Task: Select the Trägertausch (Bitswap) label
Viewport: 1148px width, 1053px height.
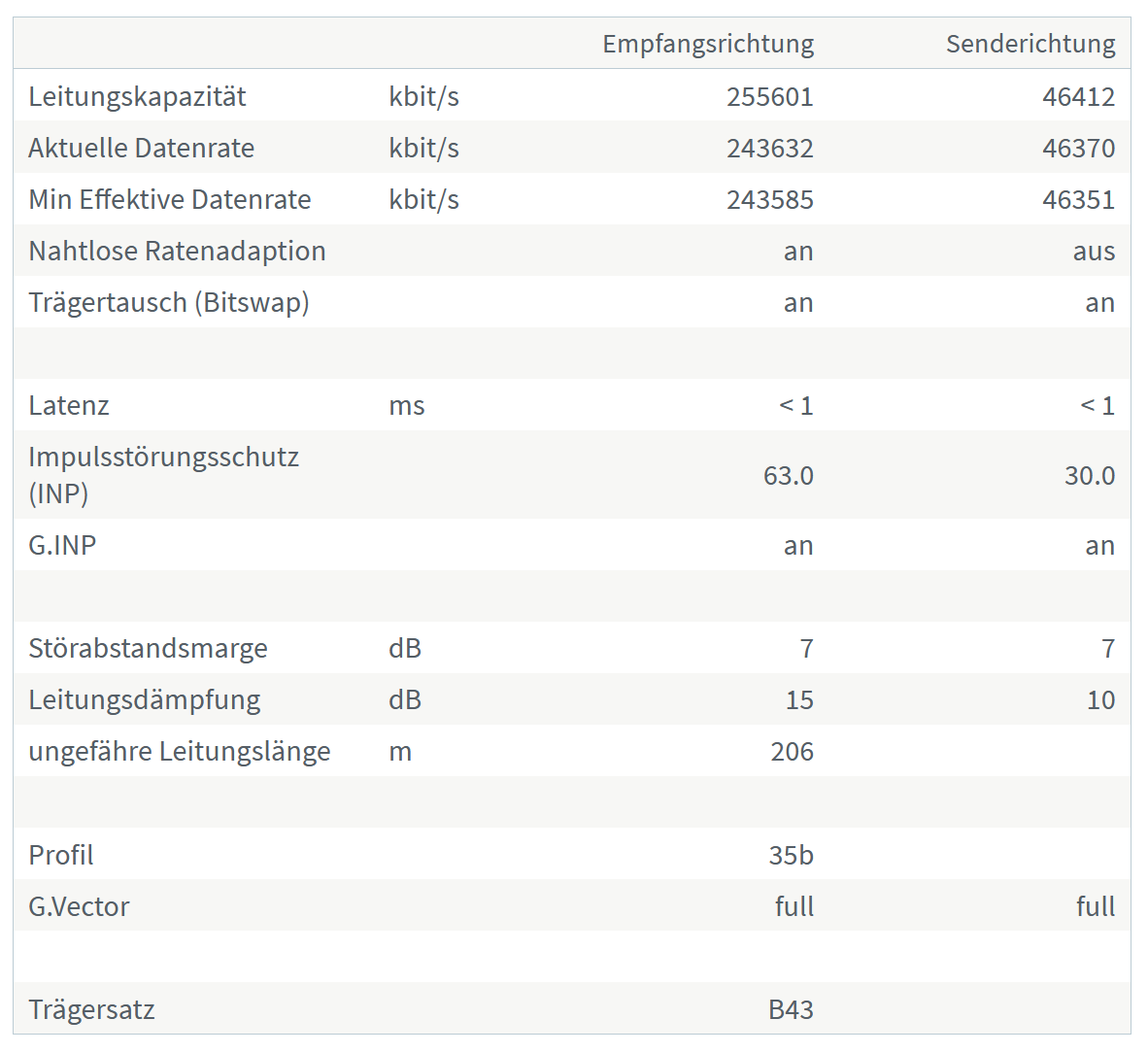Action: click(169, 302)
